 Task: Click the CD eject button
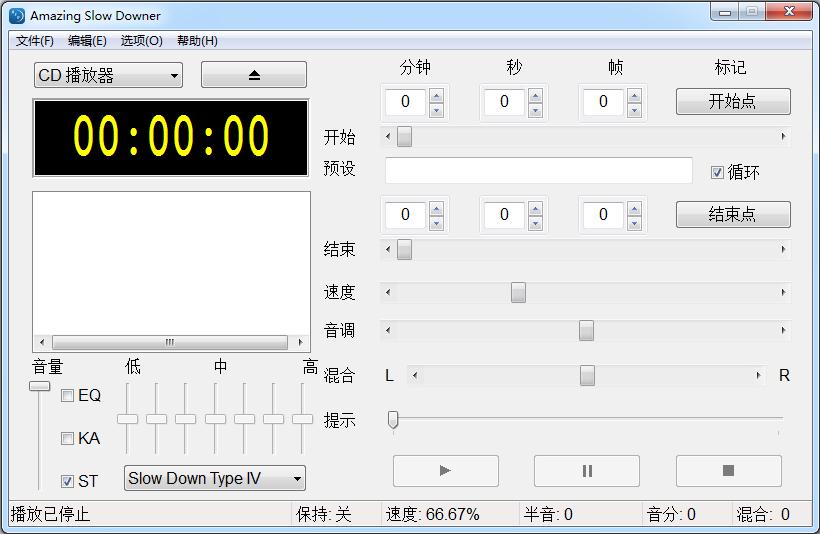click(253, 75)
